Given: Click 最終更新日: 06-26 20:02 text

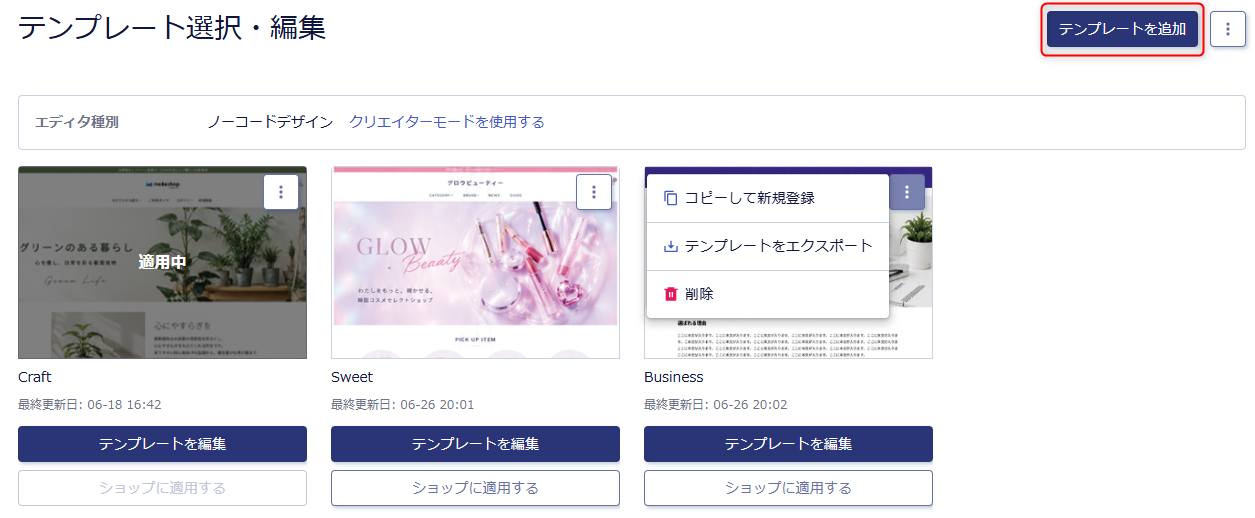Looking at the screenshot, I should (x=716, y=405).
